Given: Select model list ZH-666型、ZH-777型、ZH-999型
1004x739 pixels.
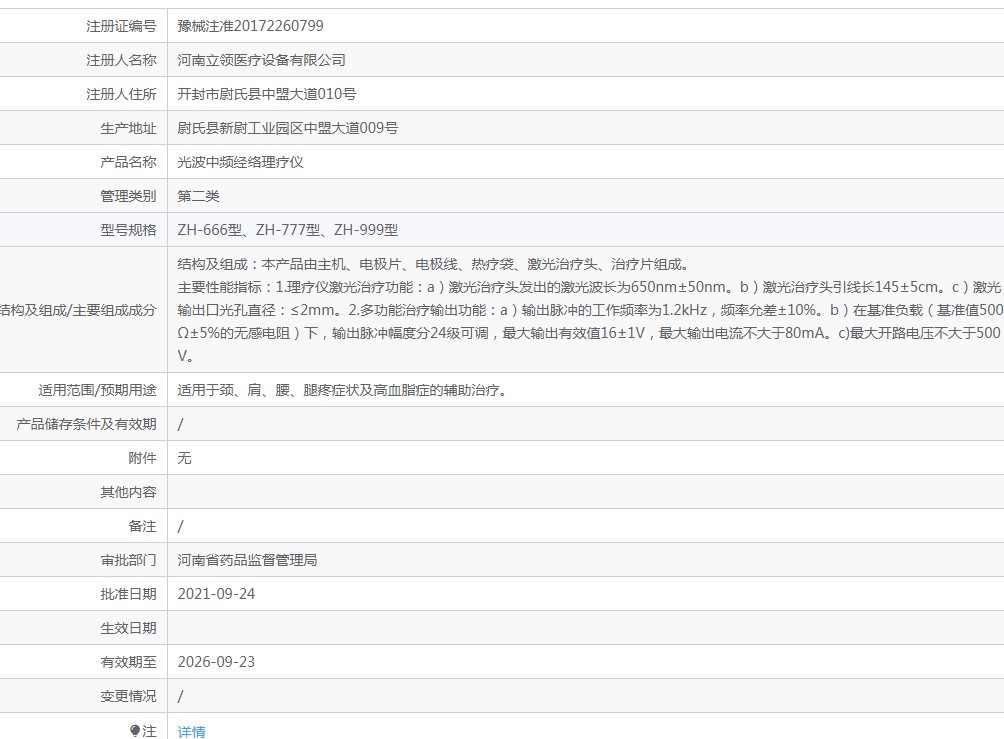Looking at the screenshot, I should 287,229.
